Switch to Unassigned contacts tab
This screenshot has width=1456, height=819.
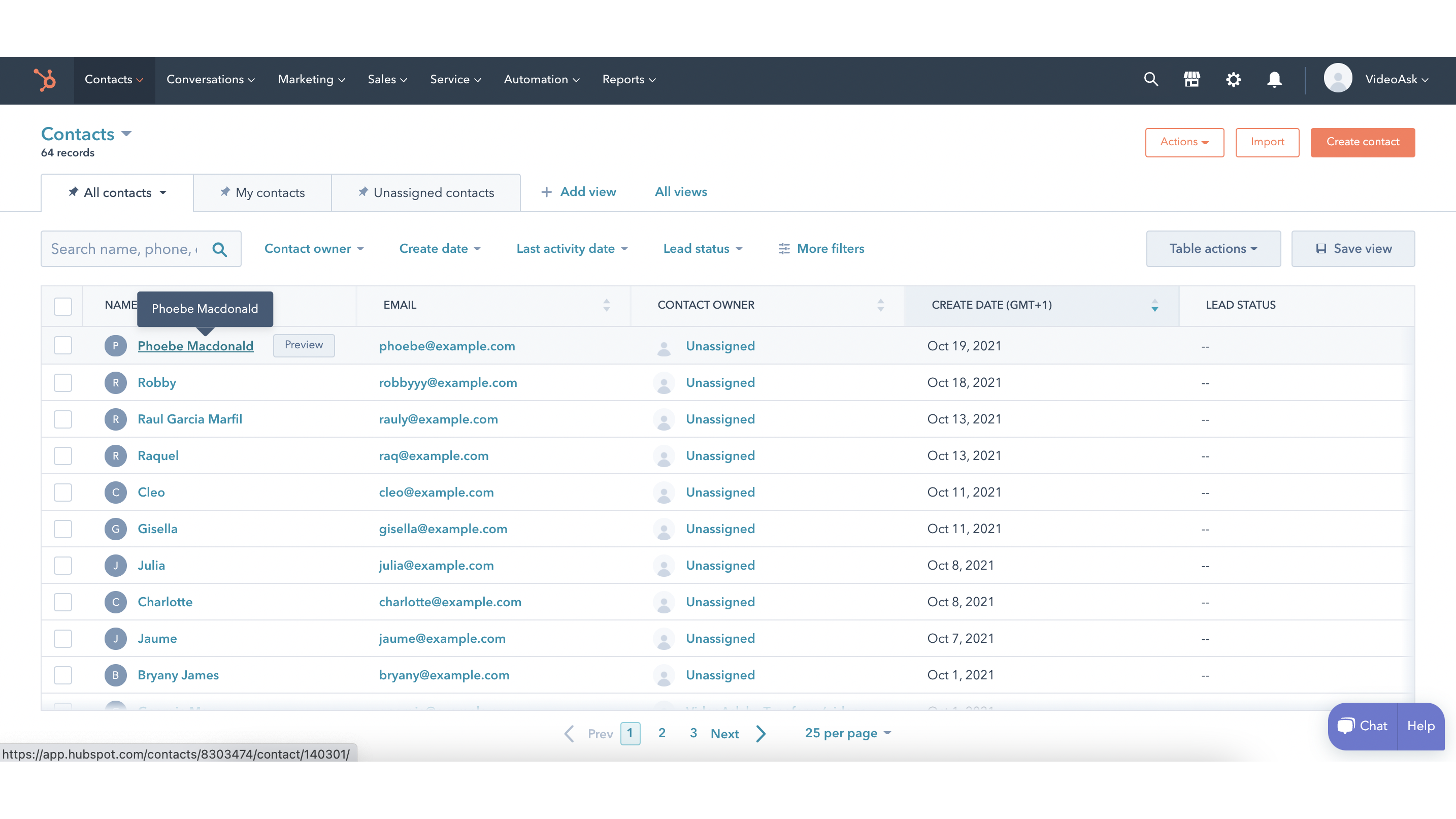426,193
